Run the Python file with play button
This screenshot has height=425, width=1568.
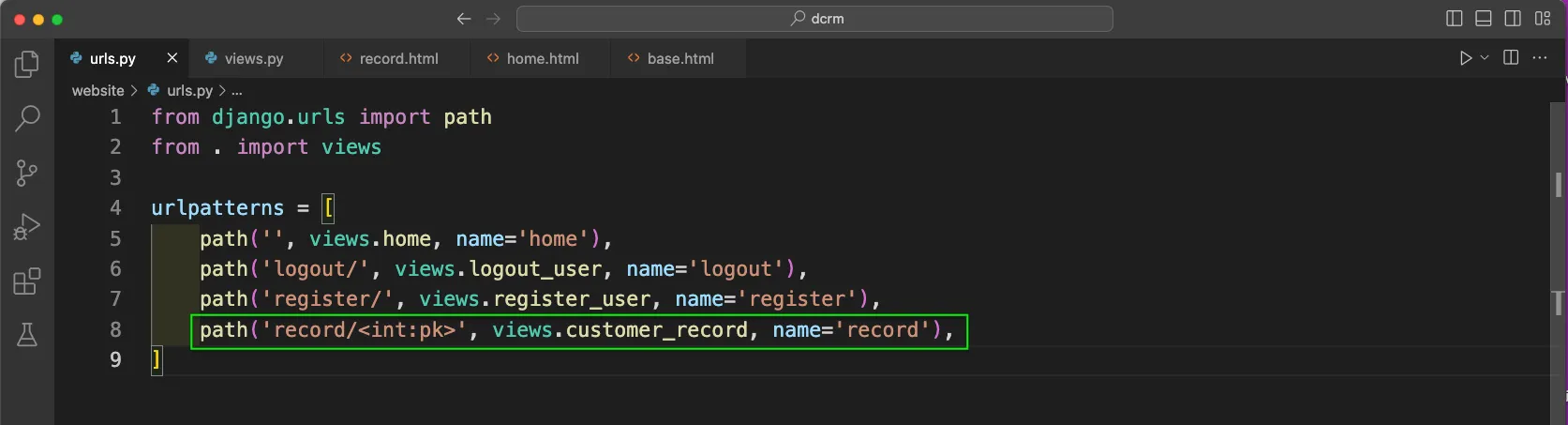1466,58
